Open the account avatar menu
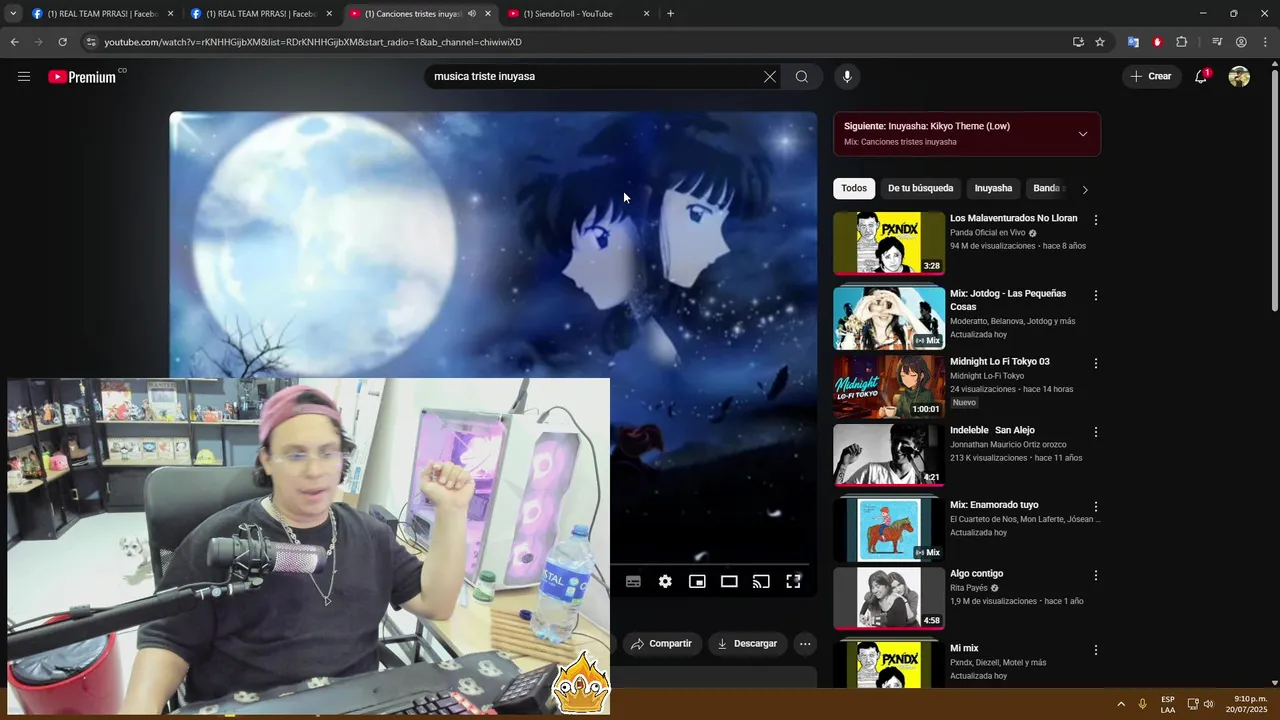1280x720 pixels. pos(1239,76)
